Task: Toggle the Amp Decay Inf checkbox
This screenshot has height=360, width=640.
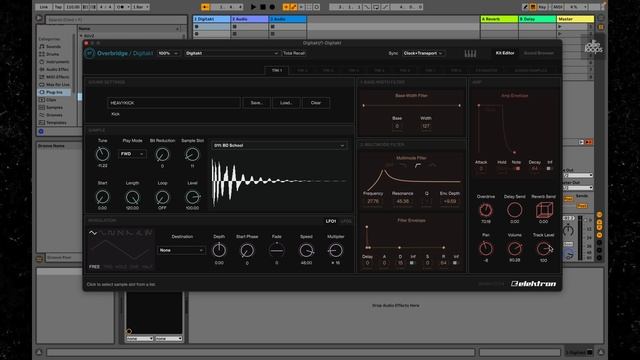Action: click(549, 168)
